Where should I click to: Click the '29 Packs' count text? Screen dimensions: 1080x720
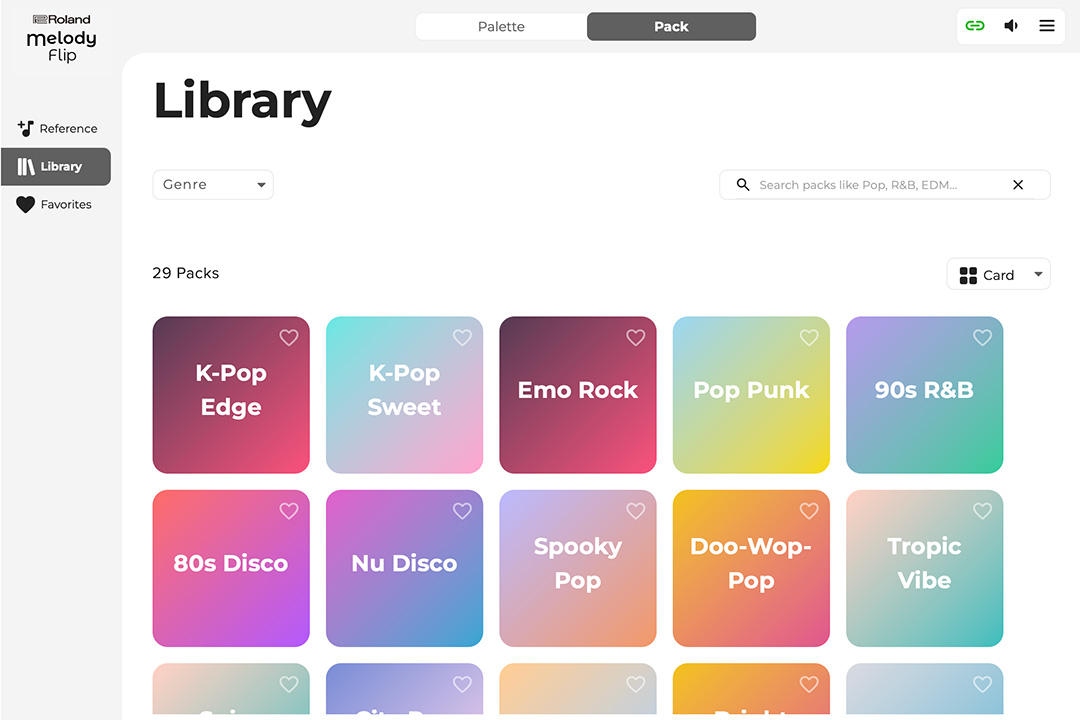[185, 274]
